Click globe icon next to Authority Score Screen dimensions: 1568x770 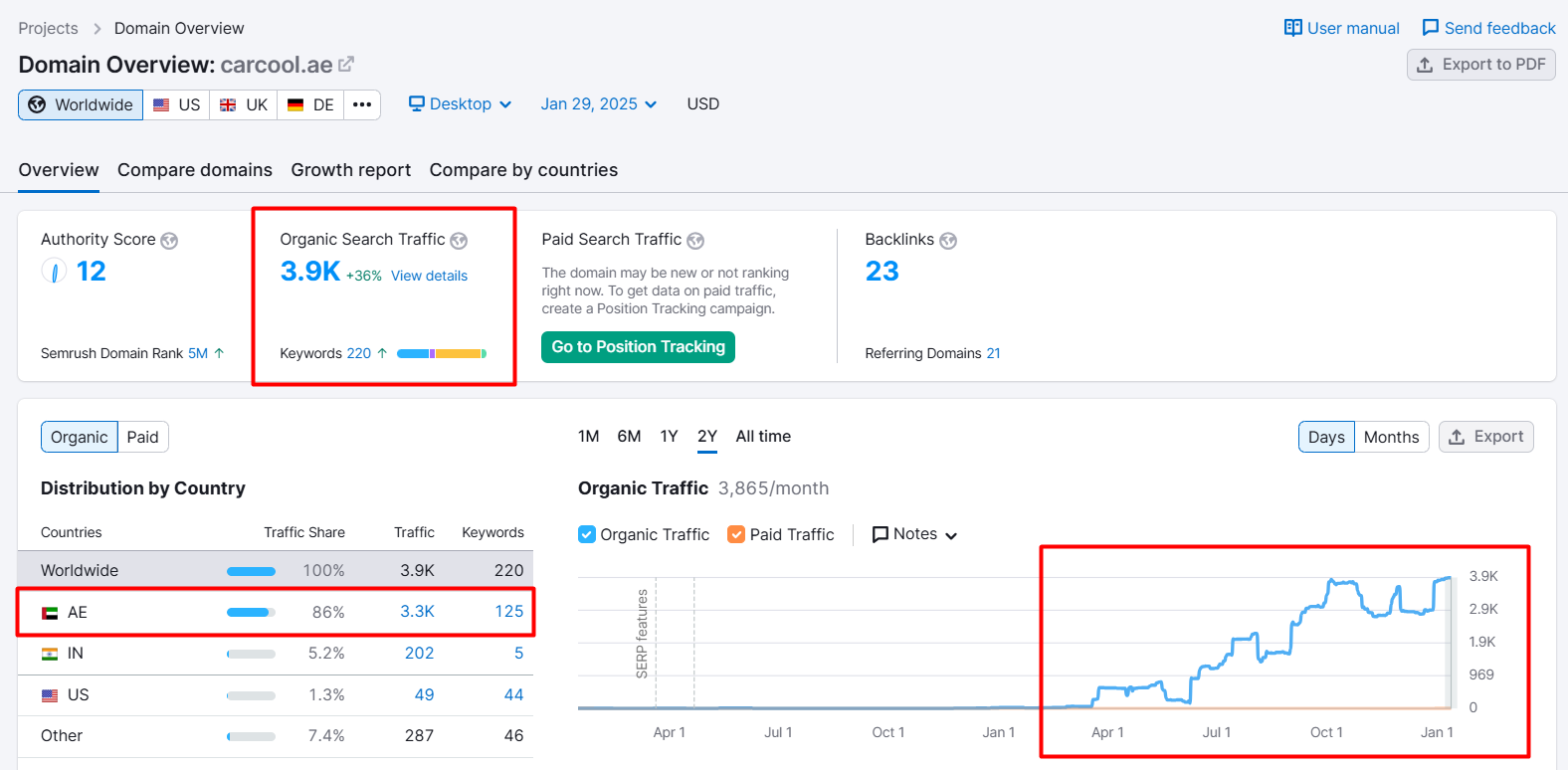click(169, 241)
